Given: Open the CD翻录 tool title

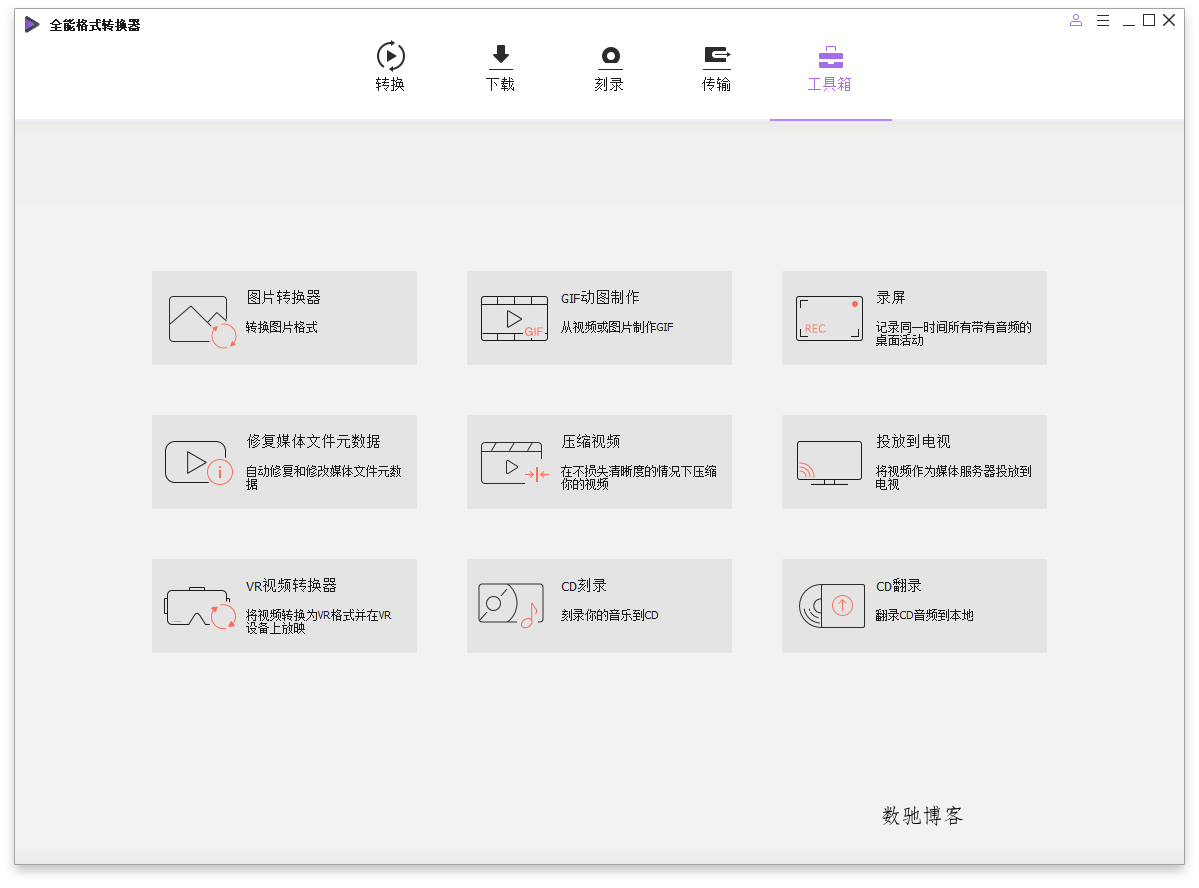Looking at the screenshot, I should coord(899,585).
